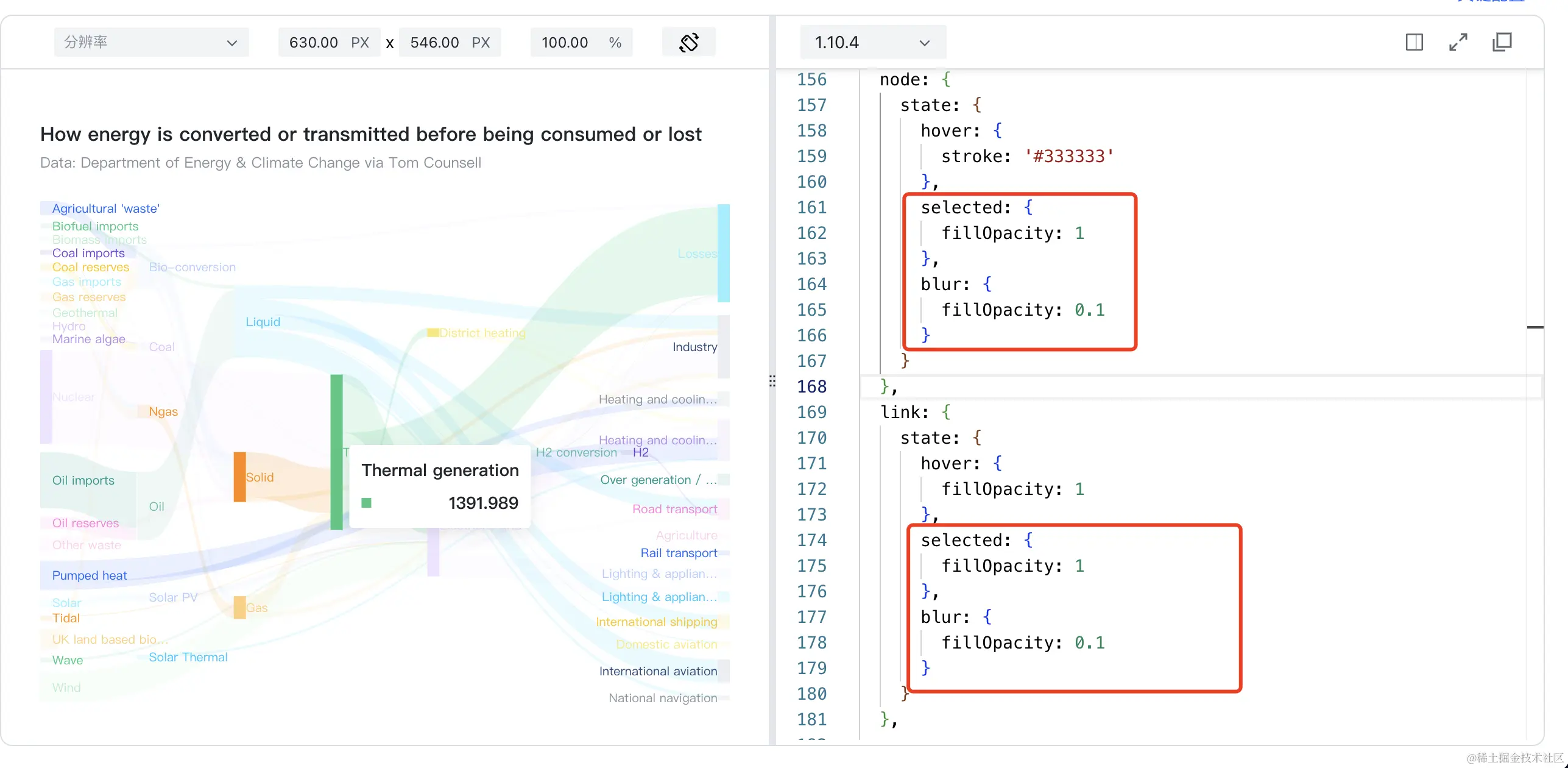The image size is (1568, 768).
Task: Click the Oil imports node label
Action: click(83, 480)
